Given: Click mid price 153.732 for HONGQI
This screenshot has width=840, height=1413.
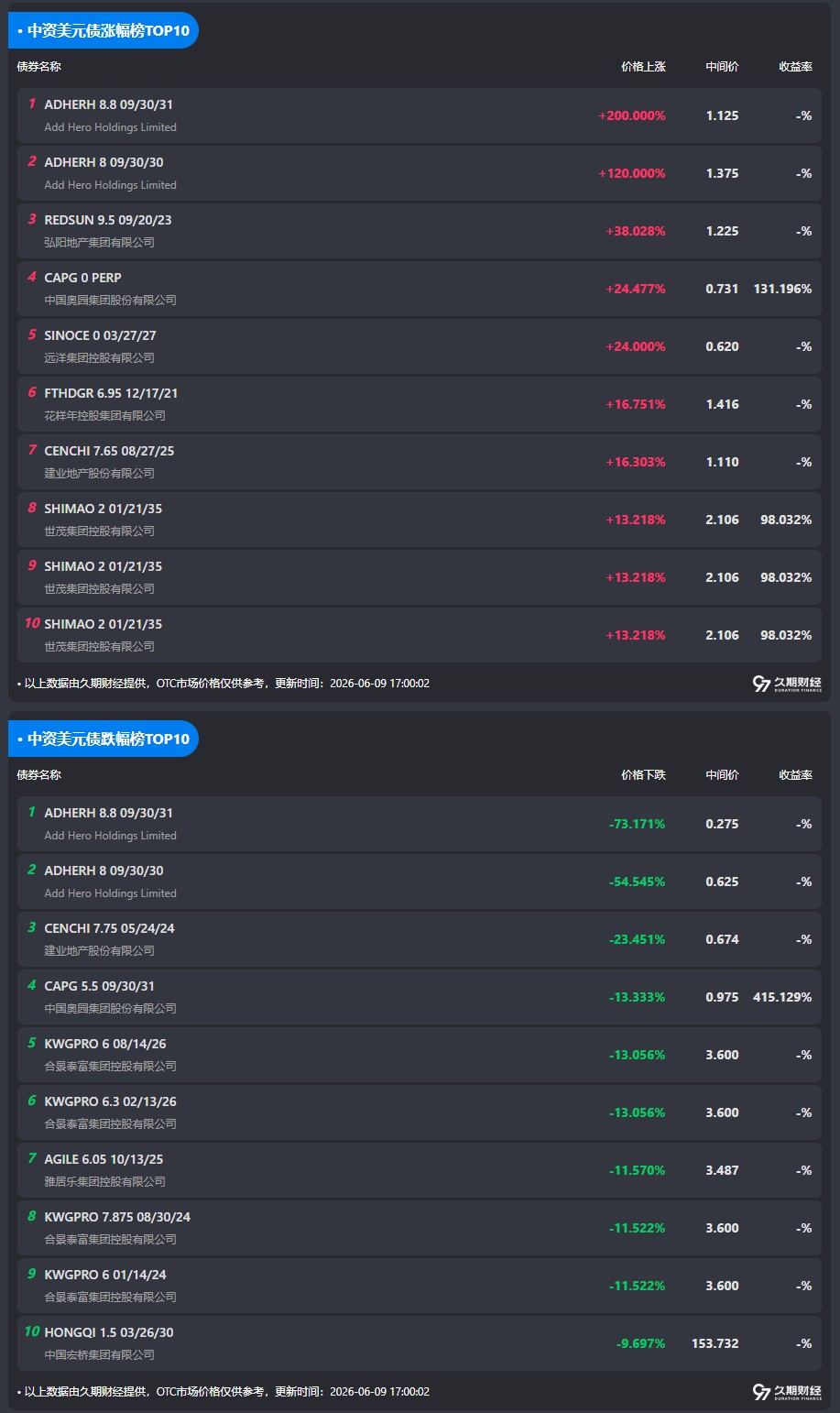Looking at the screenshot, I should [715, 1343].
